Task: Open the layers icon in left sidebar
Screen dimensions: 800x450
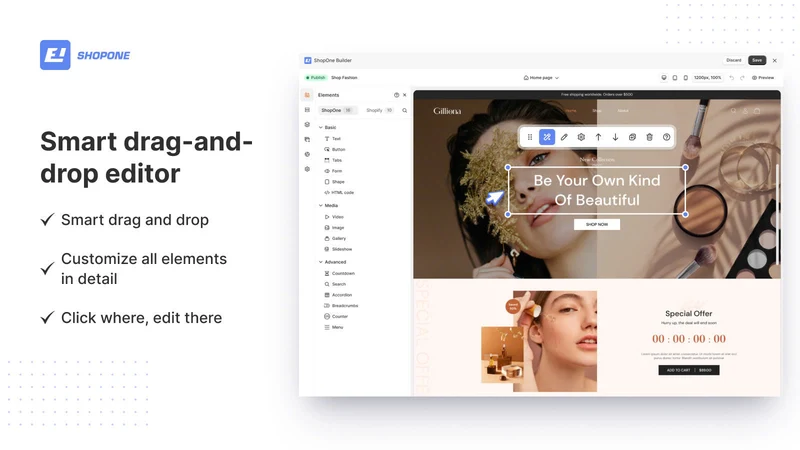Action: pos(307,124)
